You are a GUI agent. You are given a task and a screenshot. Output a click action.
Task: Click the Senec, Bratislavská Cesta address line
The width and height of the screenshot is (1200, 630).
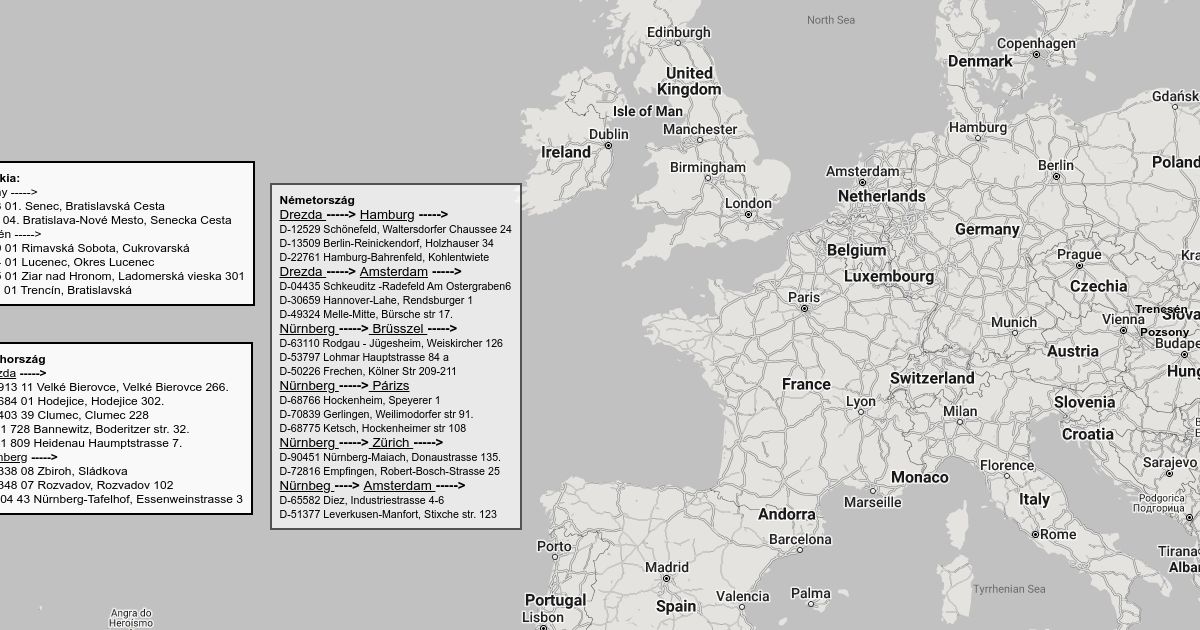[x=82, y=206]
